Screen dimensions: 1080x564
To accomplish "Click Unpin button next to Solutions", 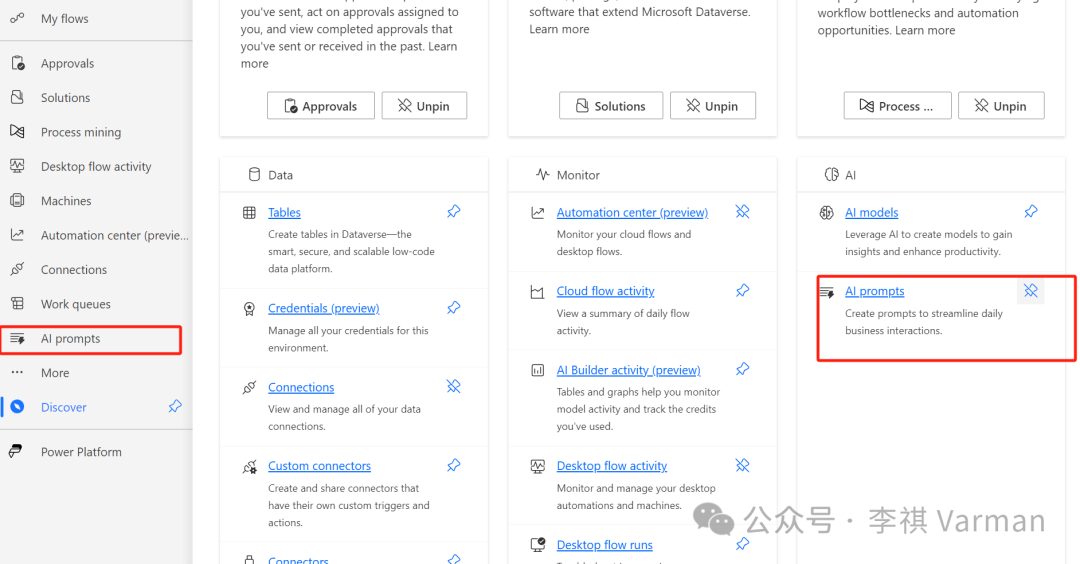I will point(712,105).
